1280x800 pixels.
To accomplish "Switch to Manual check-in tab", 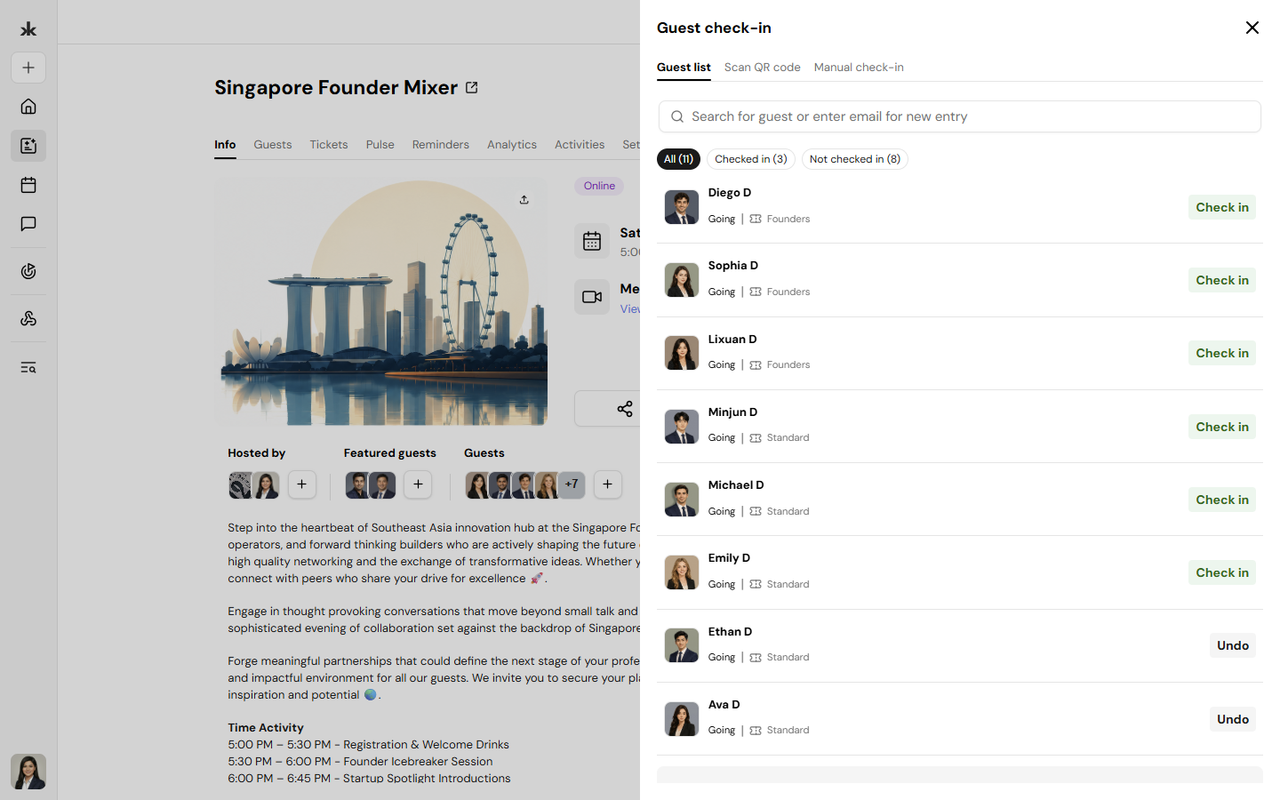I will pyautogui.click(x=859, y=67).
